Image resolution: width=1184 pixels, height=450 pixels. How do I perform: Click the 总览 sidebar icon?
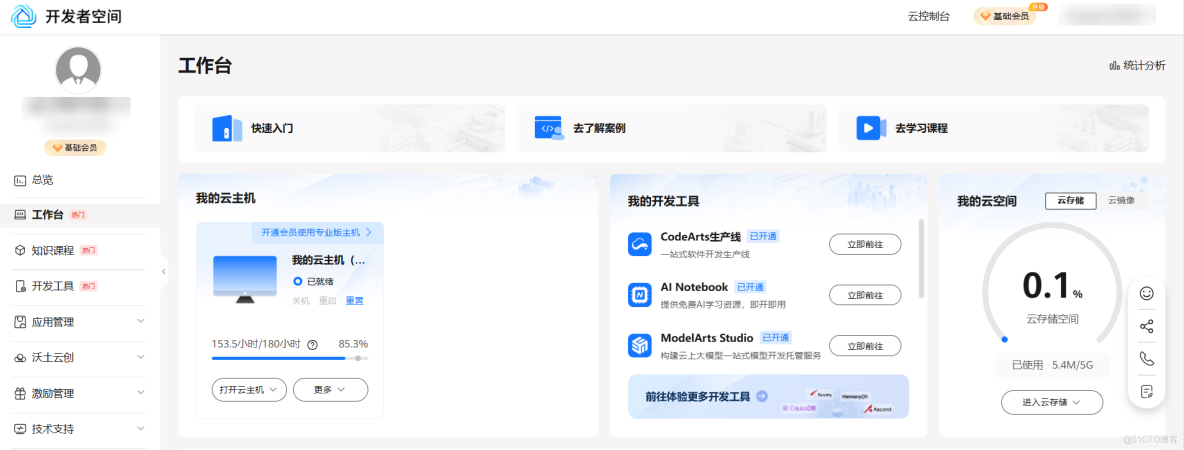(20, 180)
